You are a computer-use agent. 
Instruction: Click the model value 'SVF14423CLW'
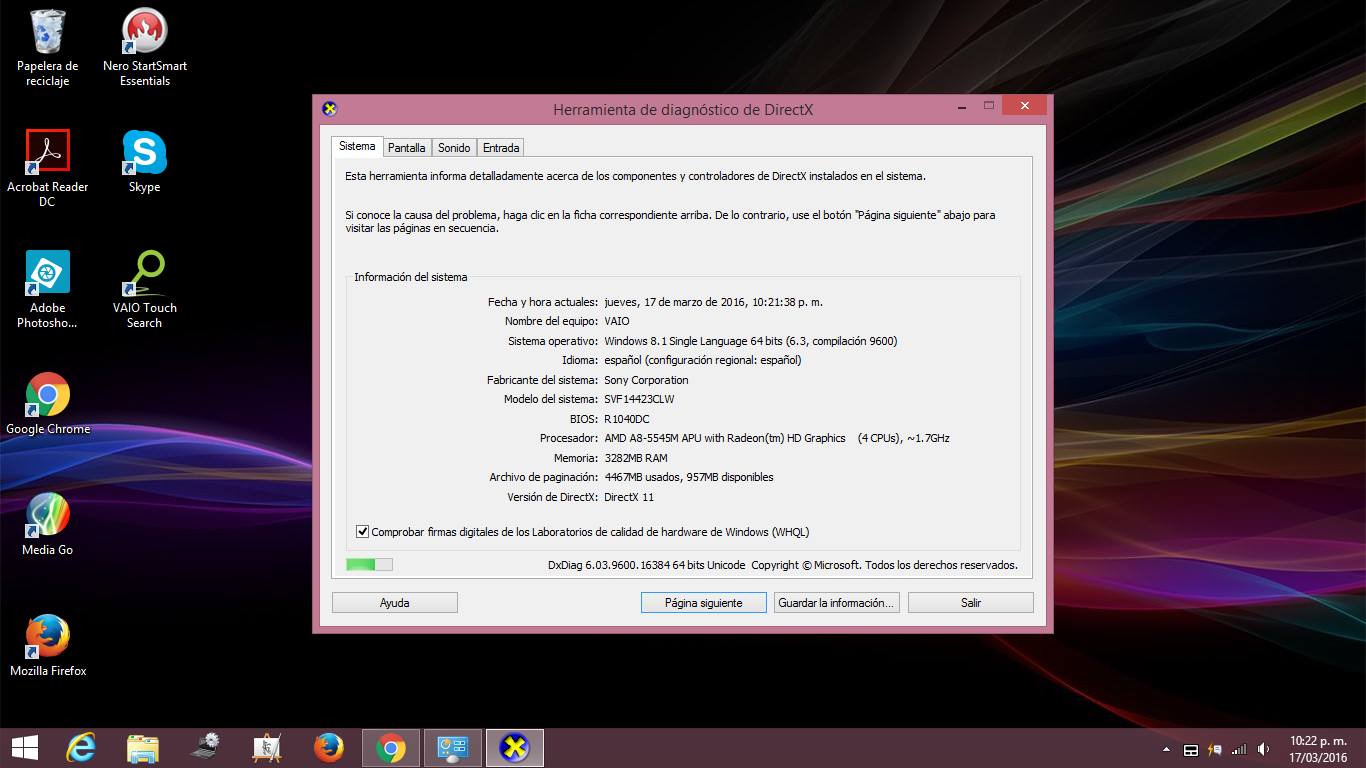pyautogui.click(x=639, y=399)
